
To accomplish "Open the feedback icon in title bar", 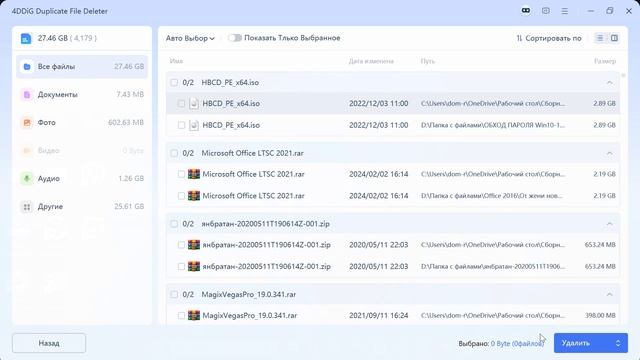I will tap(546, 11).
